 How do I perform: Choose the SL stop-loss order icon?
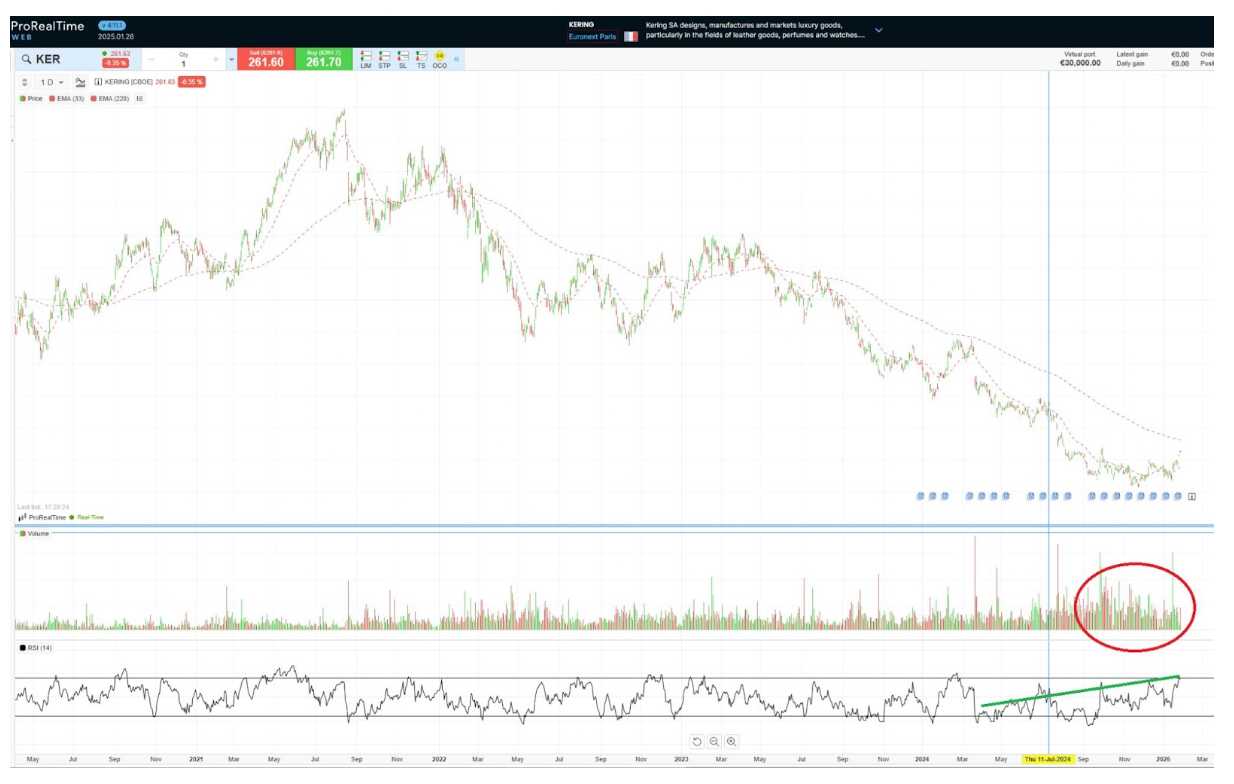(403, 58)
